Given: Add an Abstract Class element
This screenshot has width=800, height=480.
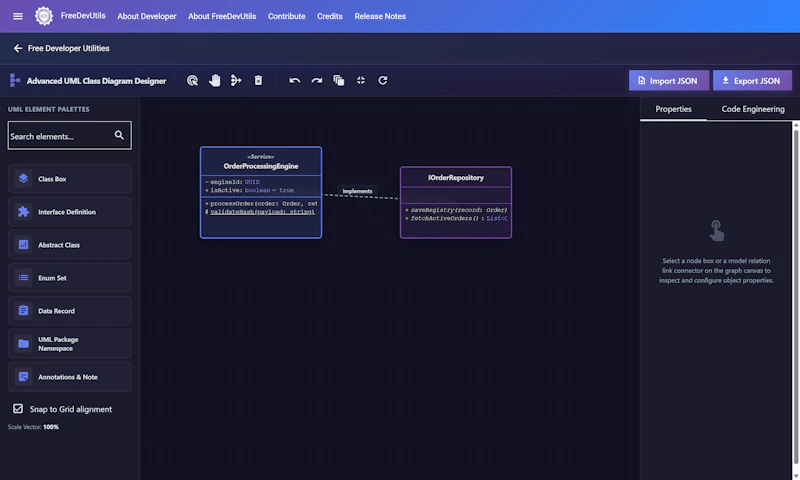Looking at the screenshot, I should [x=69, y=245].
